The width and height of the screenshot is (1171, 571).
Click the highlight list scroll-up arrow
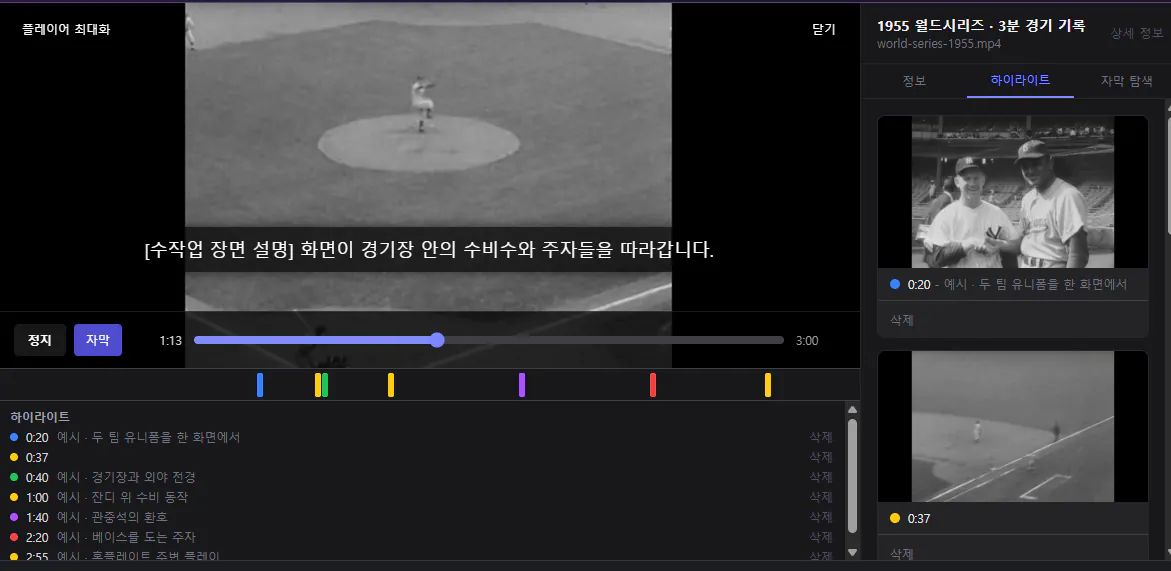pos(852,409)
